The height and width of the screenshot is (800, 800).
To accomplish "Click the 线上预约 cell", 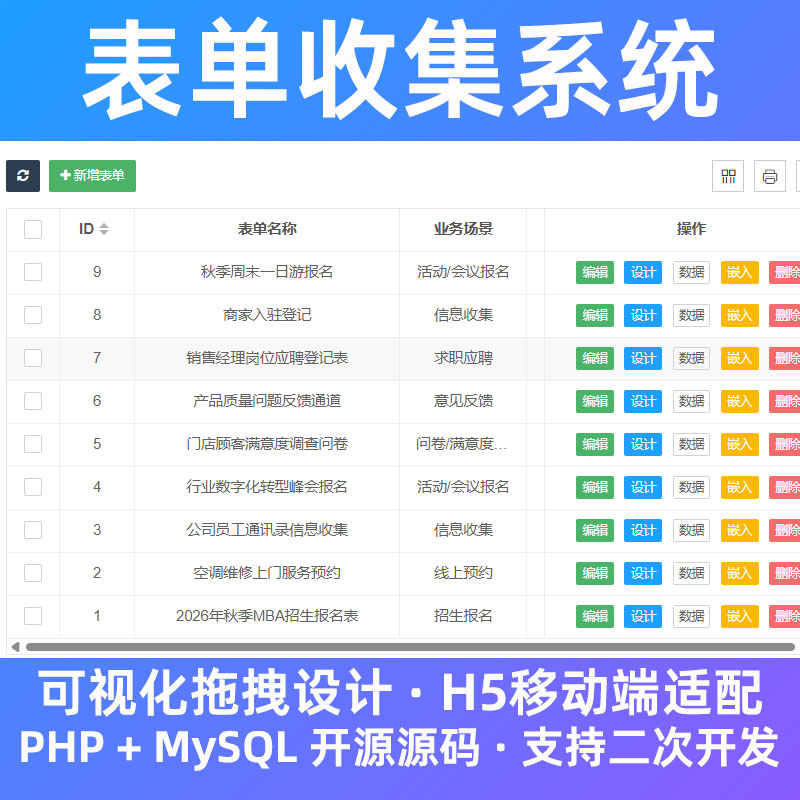I will [x=463, y=573].
